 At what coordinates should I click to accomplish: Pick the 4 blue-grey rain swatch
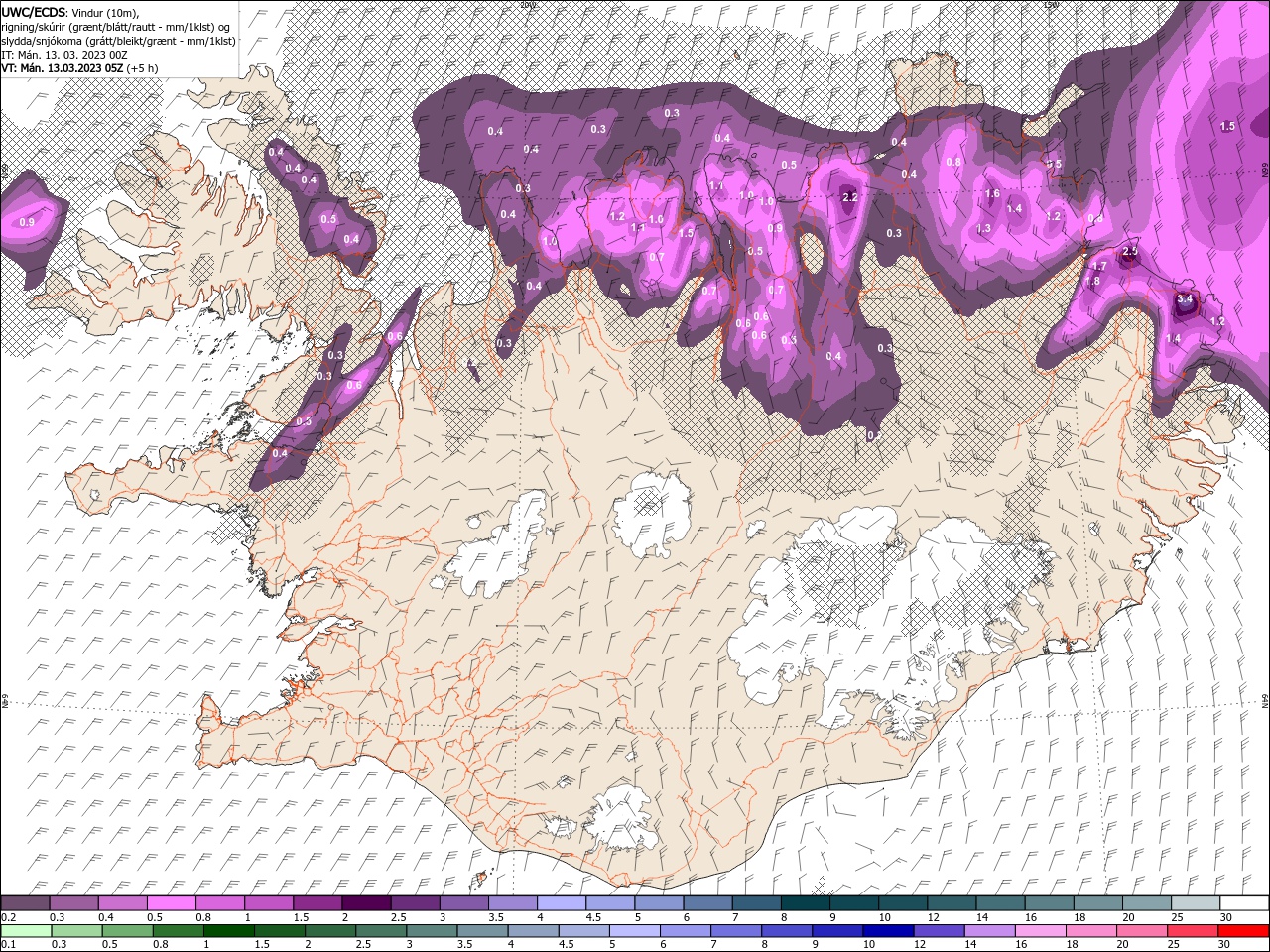tap(534, 931)
